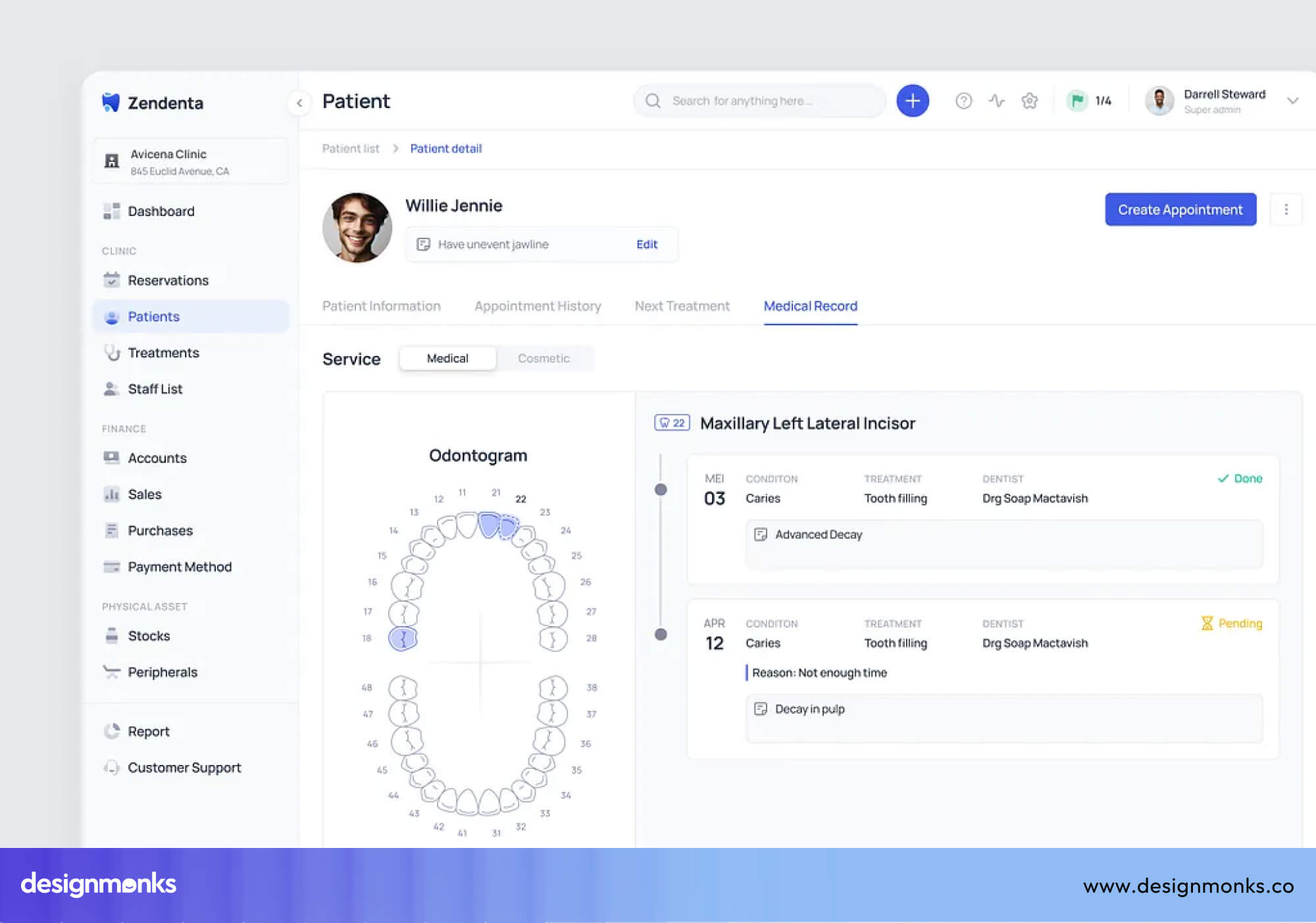The image size is (1316, 923).
Task: Select tooth 22 label on odontogram
Action: click(x=520, y=499)
